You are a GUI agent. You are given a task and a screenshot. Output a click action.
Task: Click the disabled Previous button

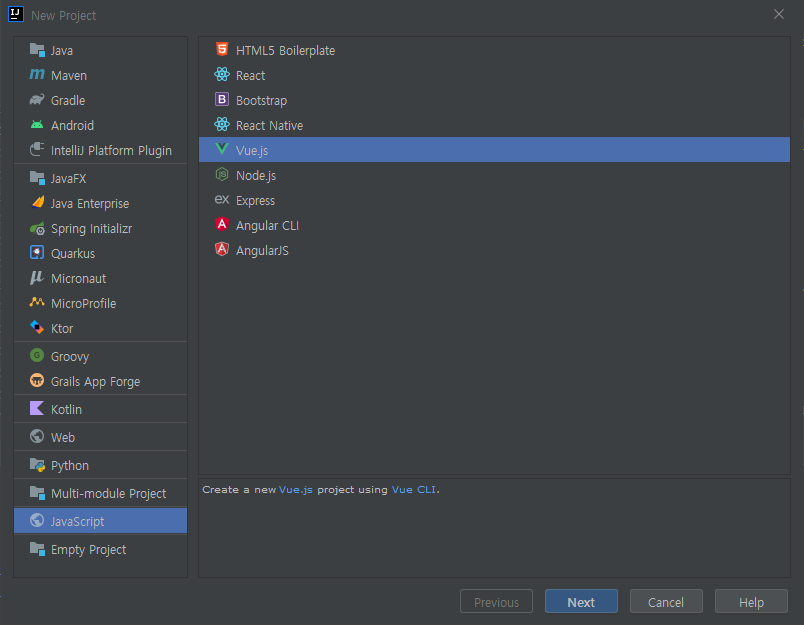[496, 601]
